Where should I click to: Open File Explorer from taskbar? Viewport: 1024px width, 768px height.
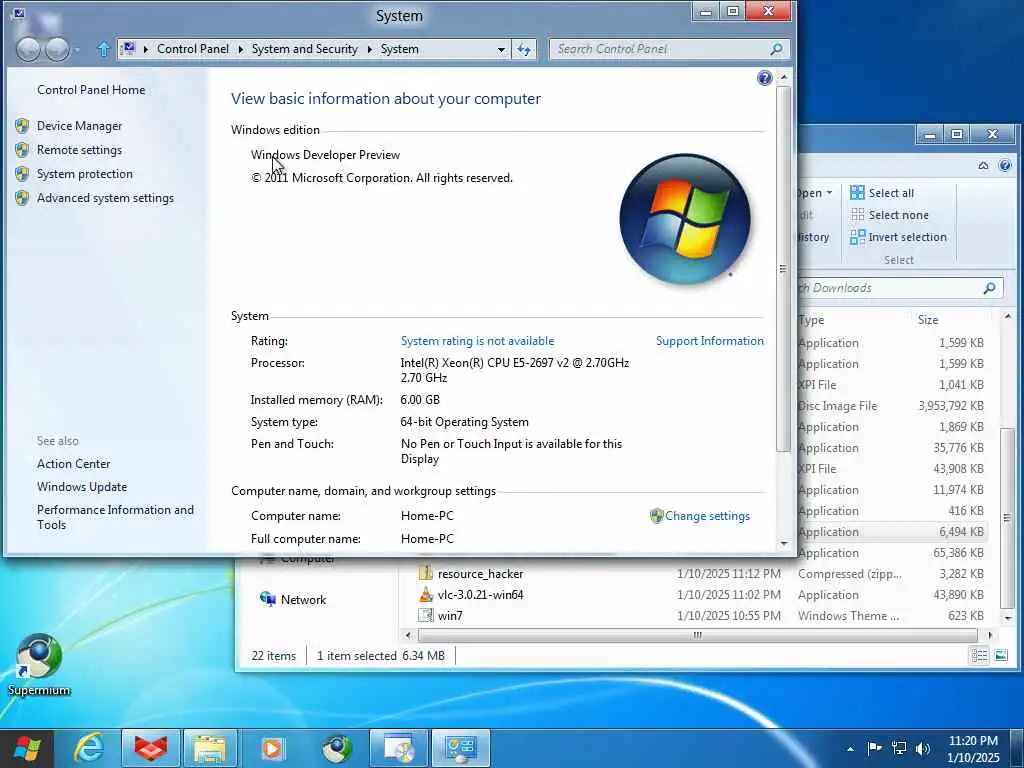pyautogui.click(x=210, y=748)
